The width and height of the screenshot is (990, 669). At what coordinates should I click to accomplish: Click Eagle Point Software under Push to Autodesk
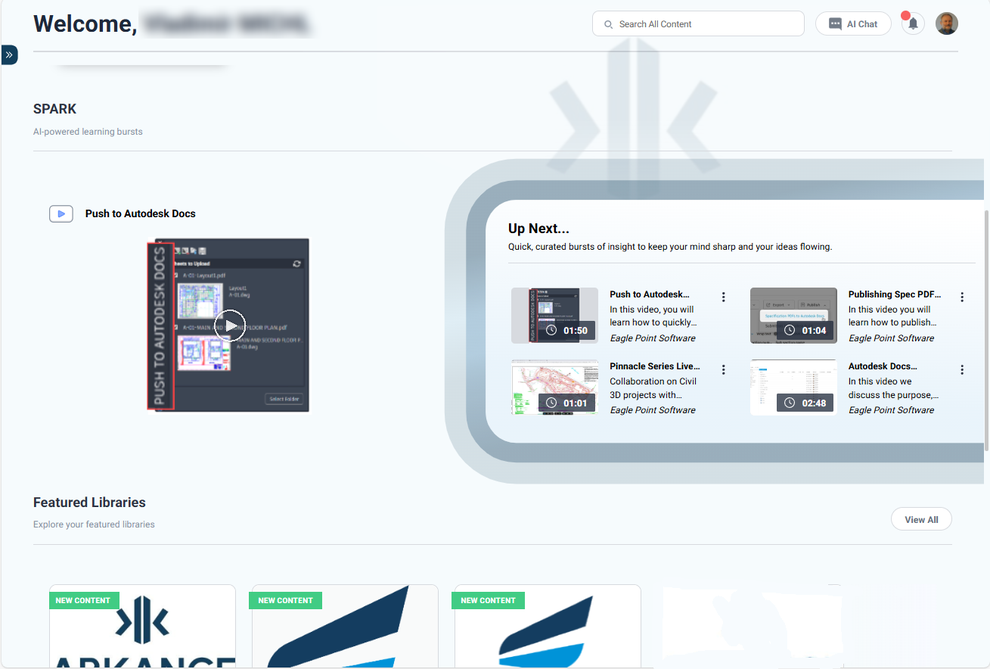click(x=652, y=338)
